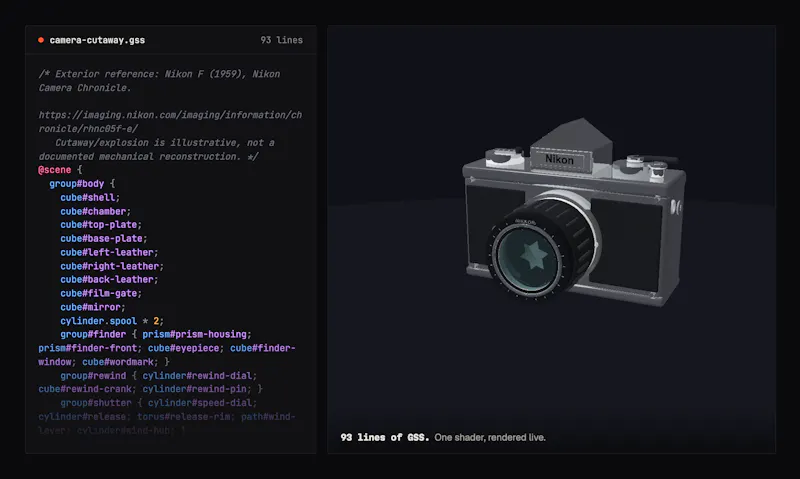The image size is (800, 479).
Task: Select the cube#base-plate line
Action: (x=104, y=239)
